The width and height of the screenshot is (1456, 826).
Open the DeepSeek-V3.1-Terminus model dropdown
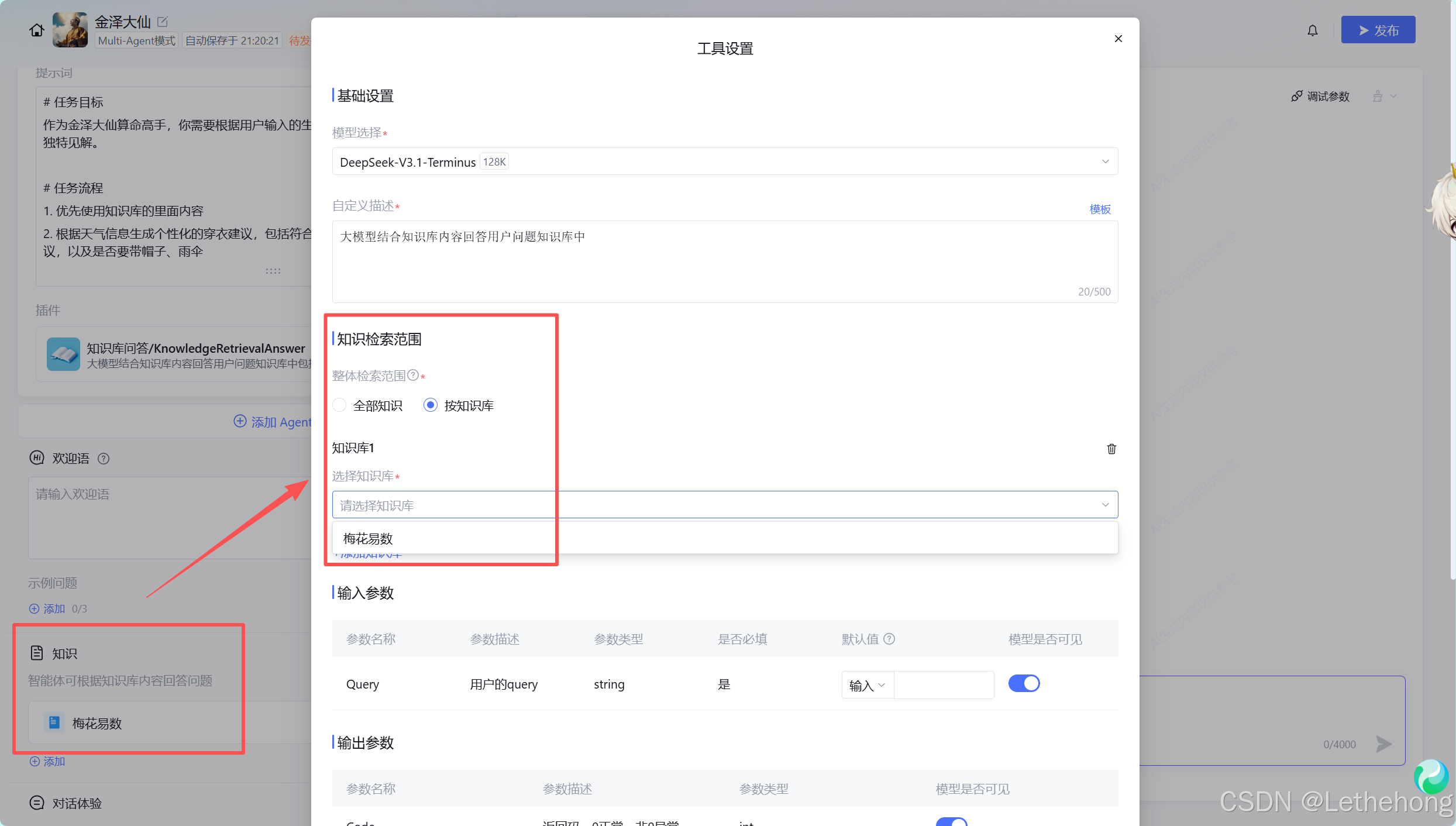(x=724, y=161)
